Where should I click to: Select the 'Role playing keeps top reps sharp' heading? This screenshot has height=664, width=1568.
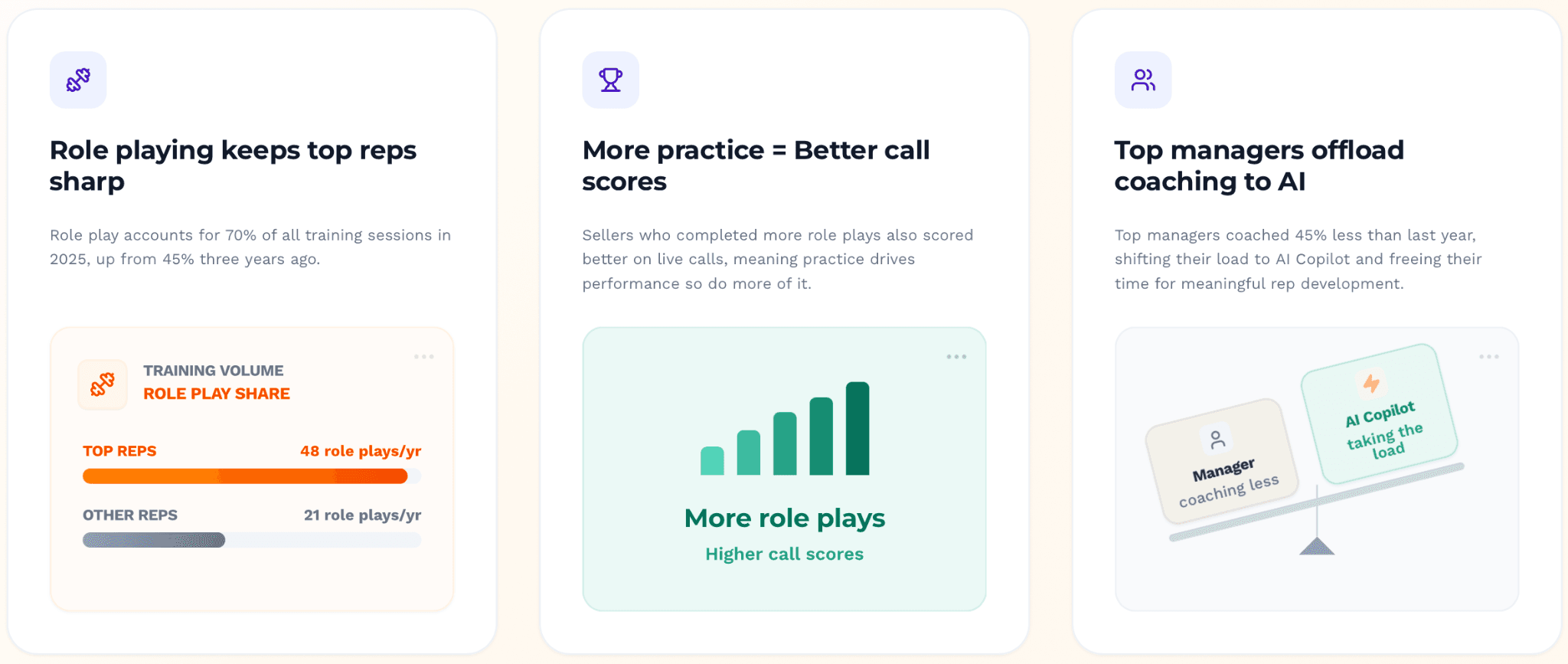pyautogui.click(x=233, y=165)
